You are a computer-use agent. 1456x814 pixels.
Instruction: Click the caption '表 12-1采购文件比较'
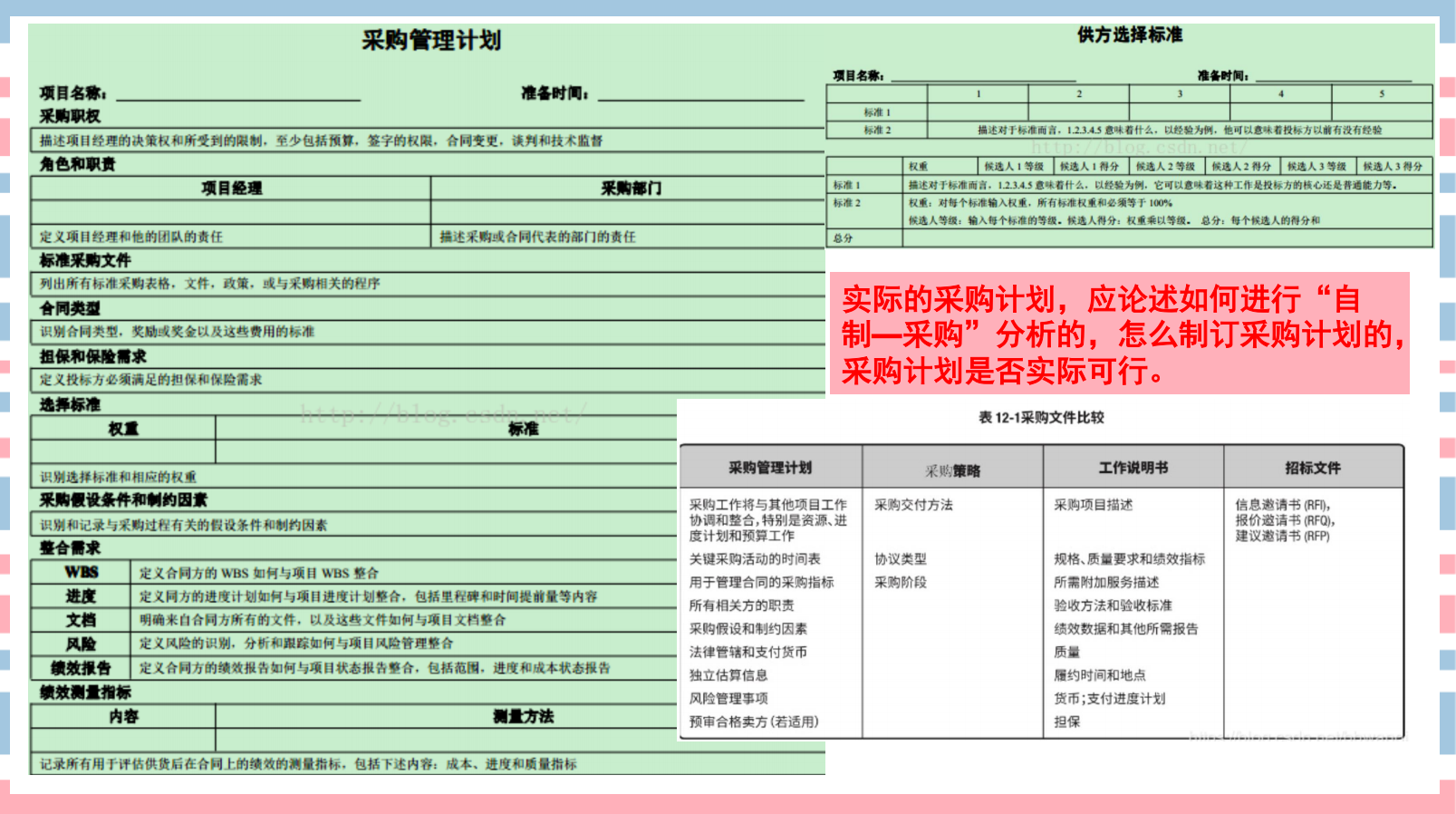1041,418
